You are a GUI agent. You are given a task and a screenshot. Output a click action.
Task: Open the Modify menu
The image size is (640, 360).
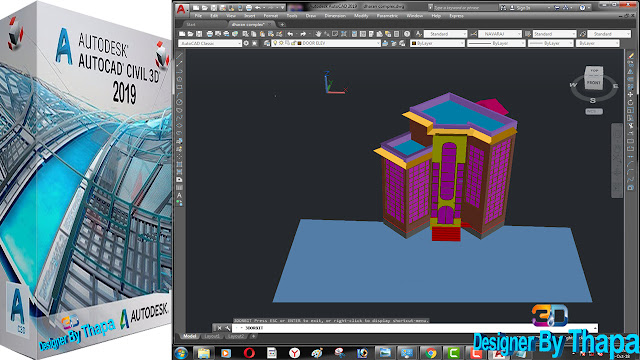[361, 16]
